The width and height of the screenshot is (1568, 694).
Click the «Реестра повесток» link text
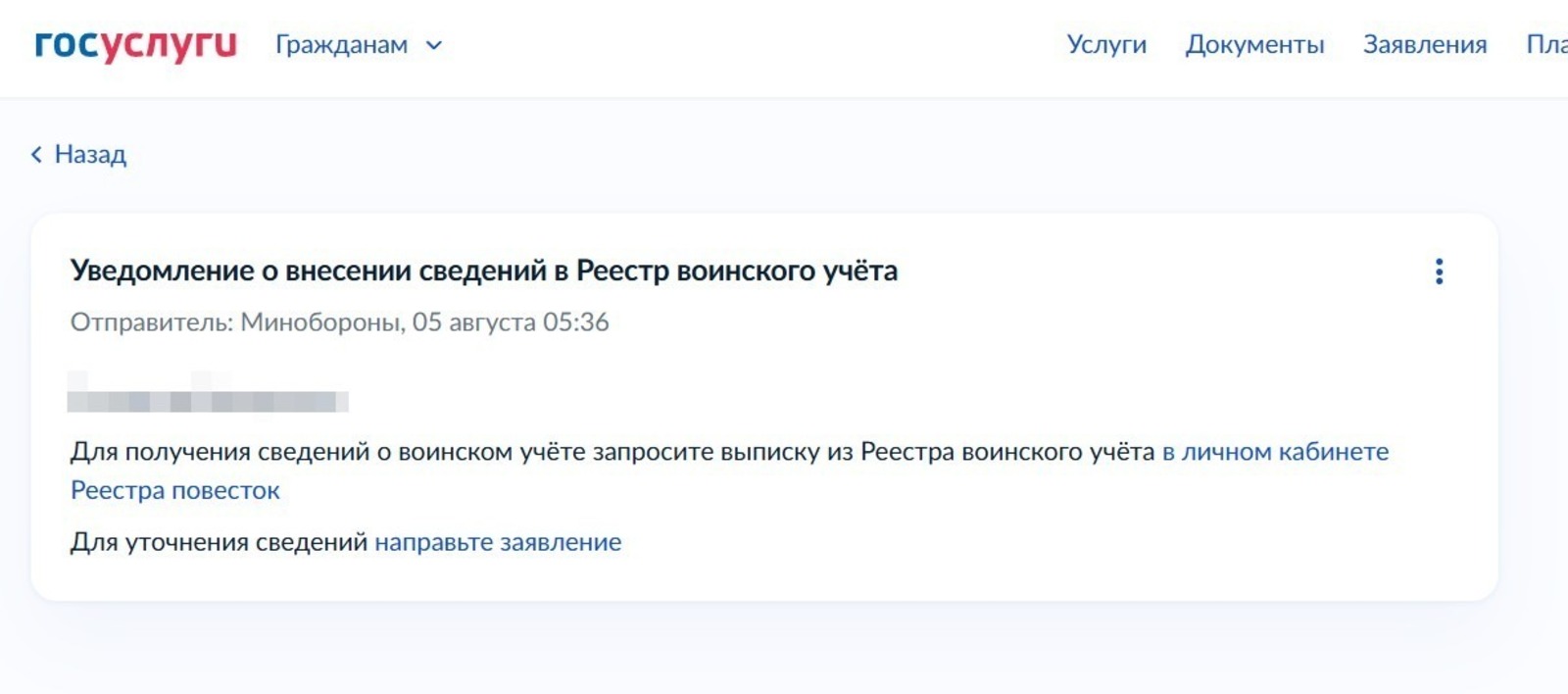click(x=173, y=489)
